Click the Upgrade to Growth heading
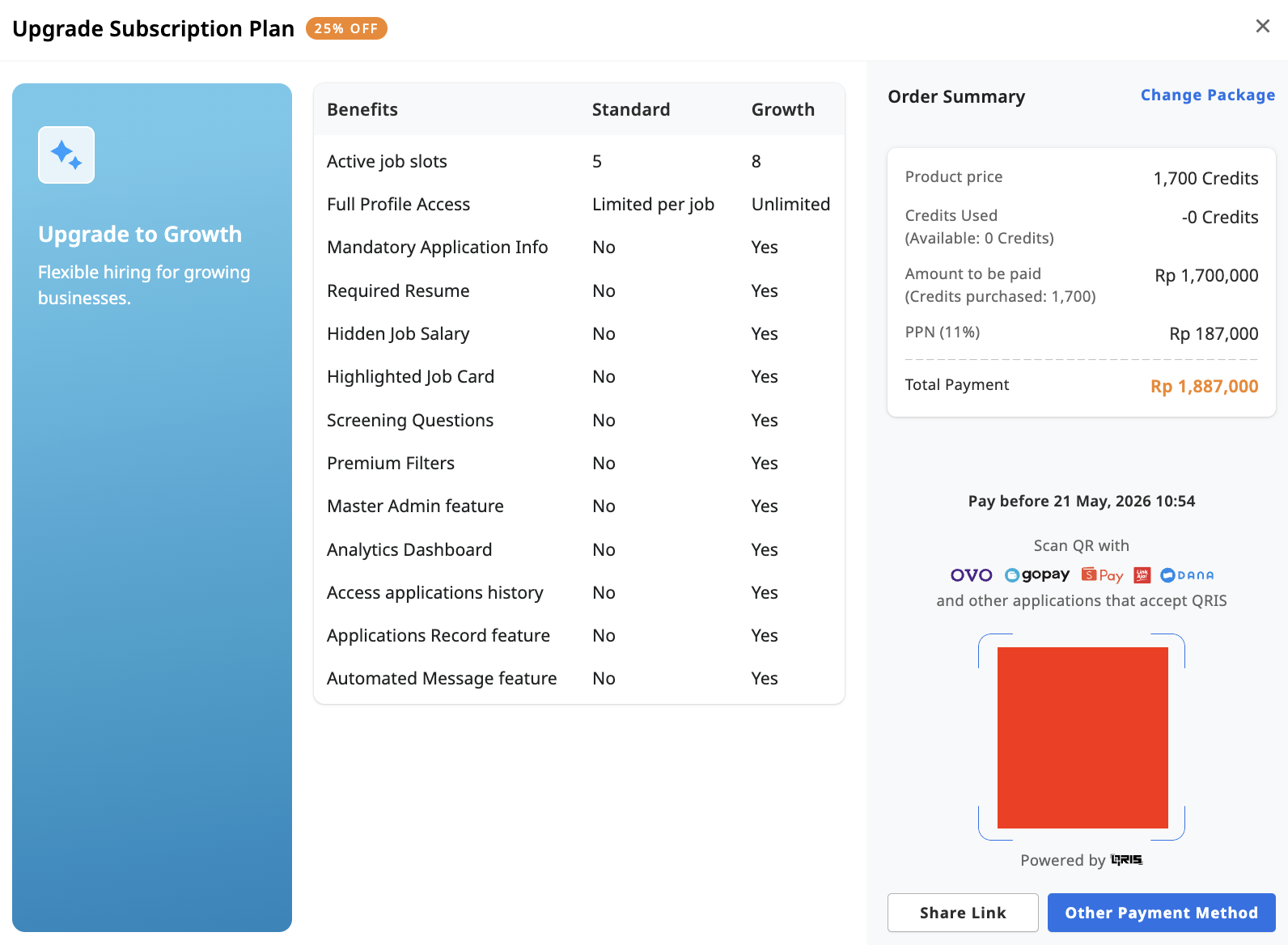Viewport: 1288px width, 945px height. (x=140, y=235)
